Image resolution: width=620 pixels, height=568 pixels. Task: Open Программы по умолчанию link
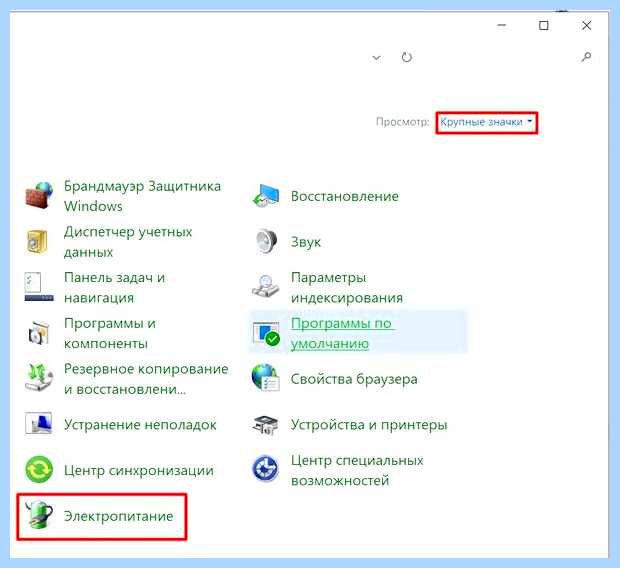click(x=342, y=333)
